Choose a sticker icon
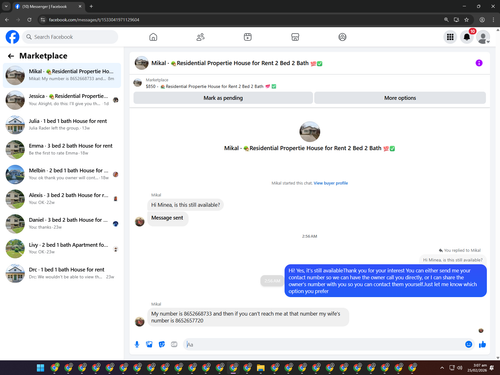This screenshot has height=375, width=500. coord(162,344)
